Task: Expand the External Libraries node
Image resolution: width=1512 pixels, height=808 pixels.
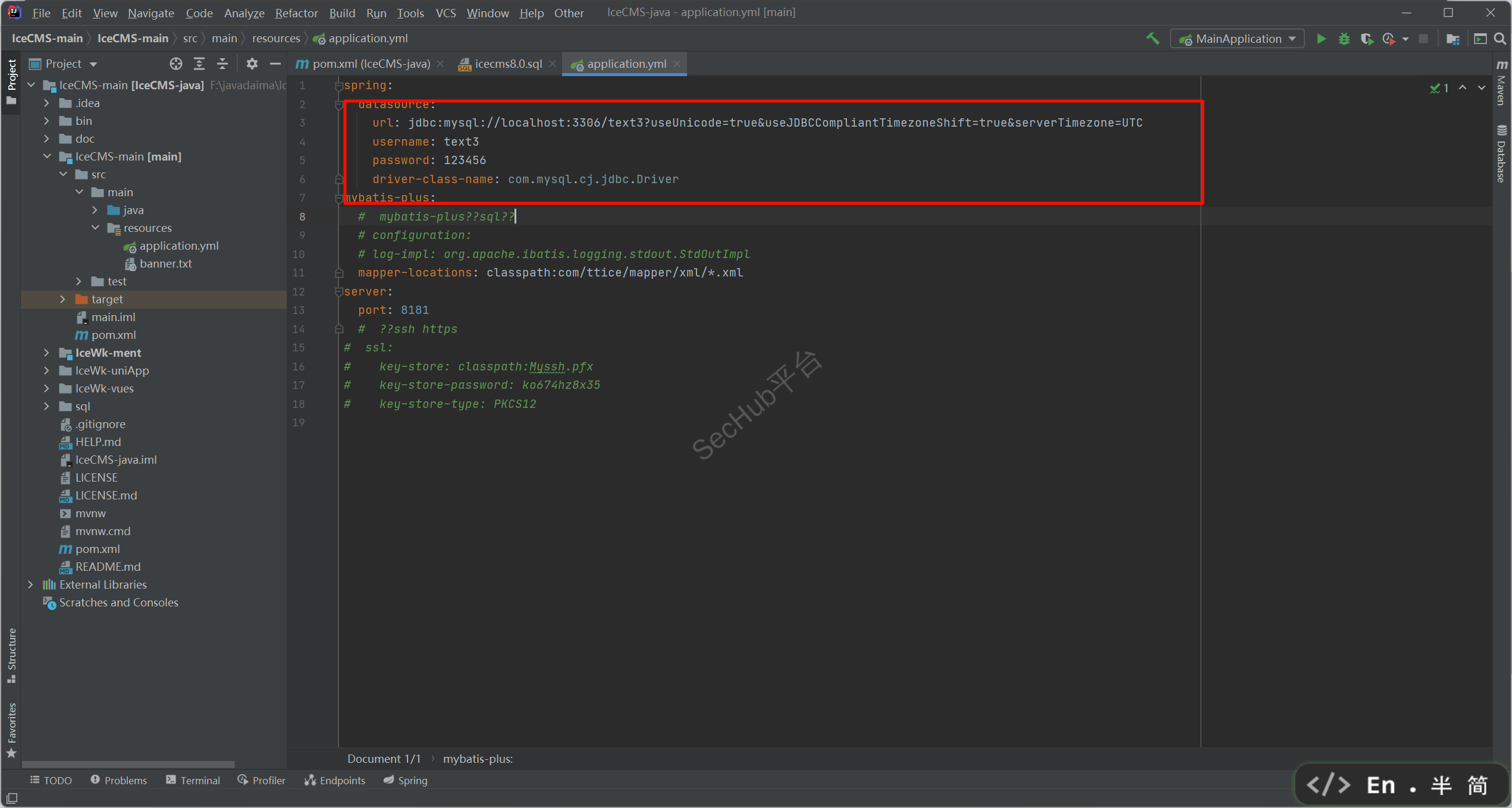Action: pos(31,584)
